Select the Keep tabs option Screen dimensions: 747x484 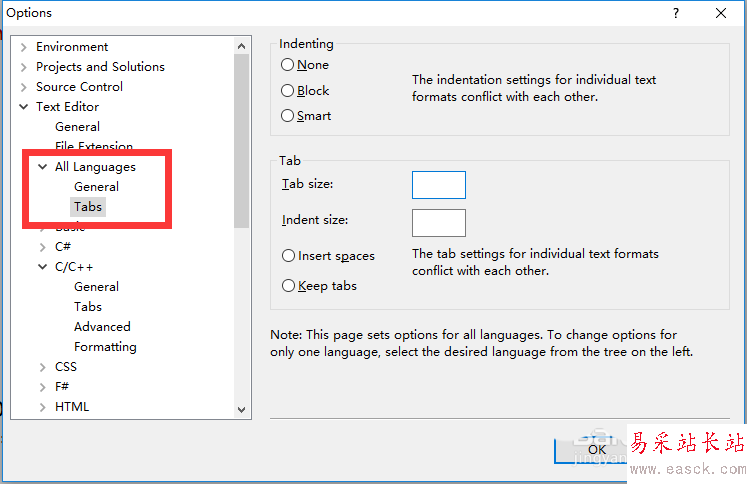click(289, 286)
